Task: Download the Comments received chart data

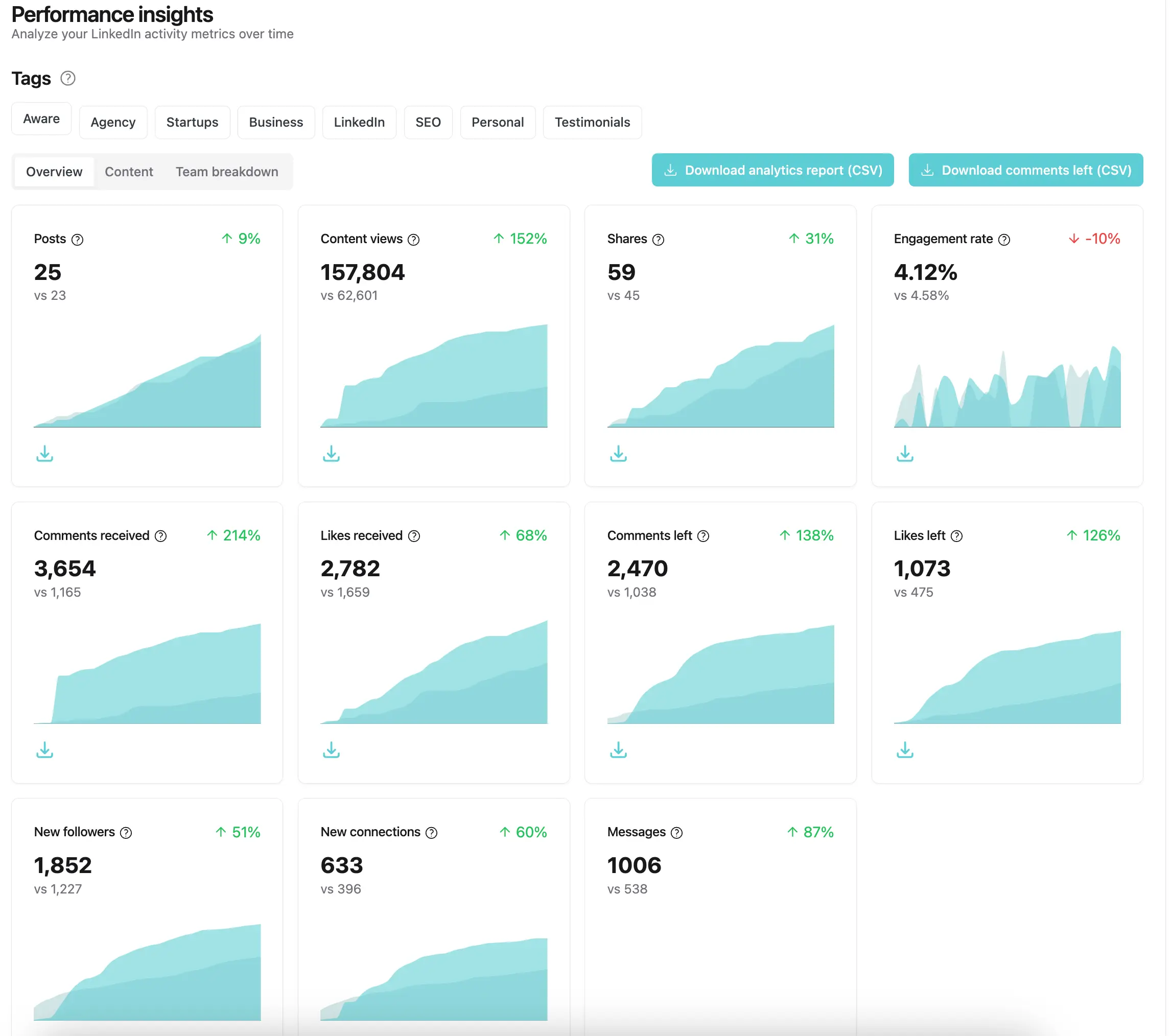Action: point(44,750)
